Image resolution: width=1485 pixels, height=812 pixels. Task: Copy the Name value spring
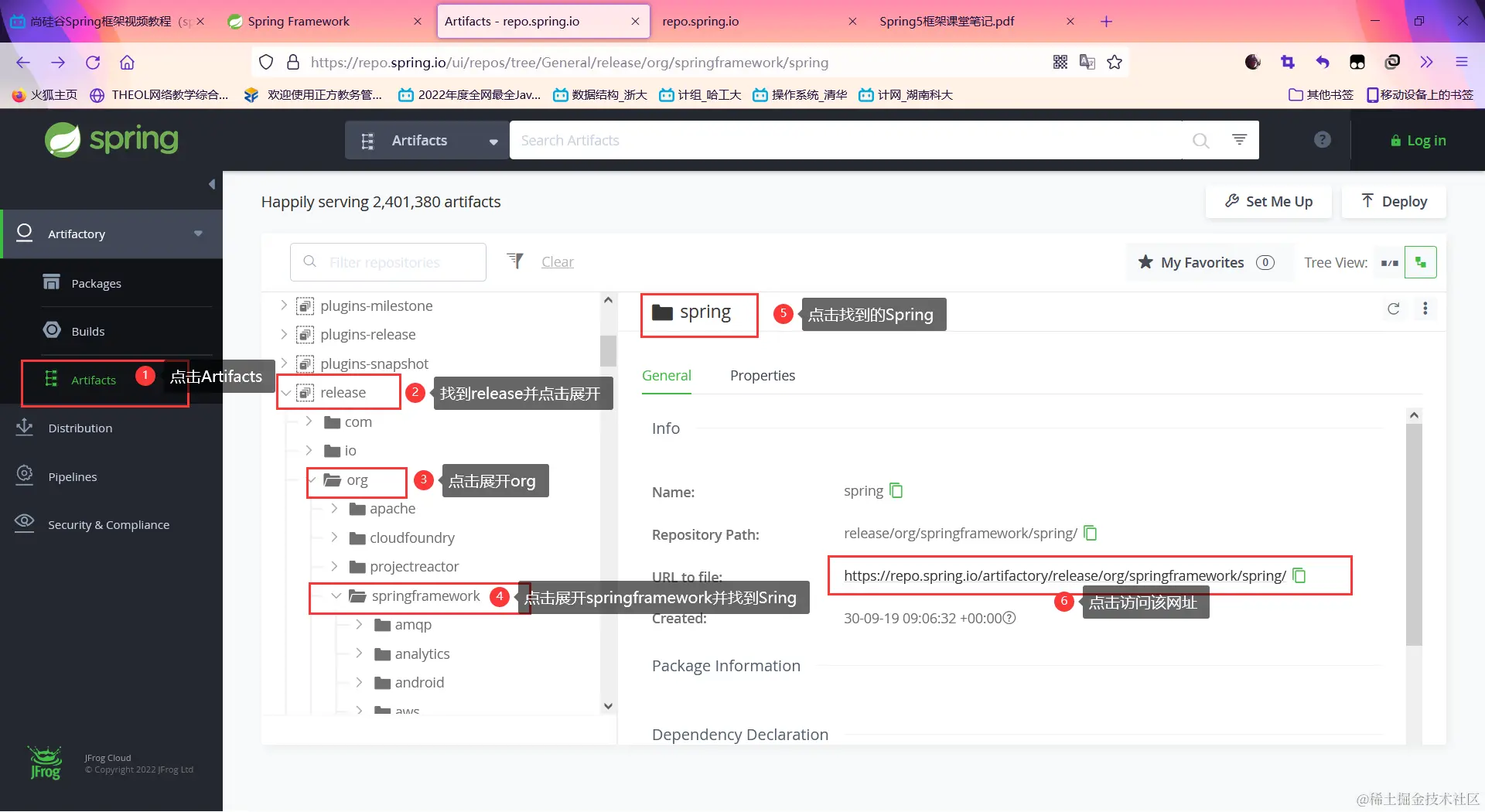(896, 490)
